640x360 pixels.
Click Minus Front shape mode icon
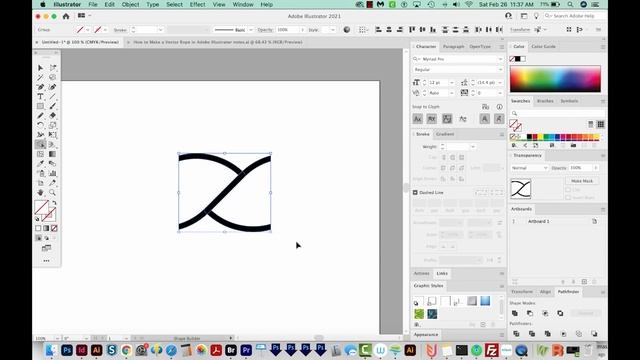[x=530, y=313]
